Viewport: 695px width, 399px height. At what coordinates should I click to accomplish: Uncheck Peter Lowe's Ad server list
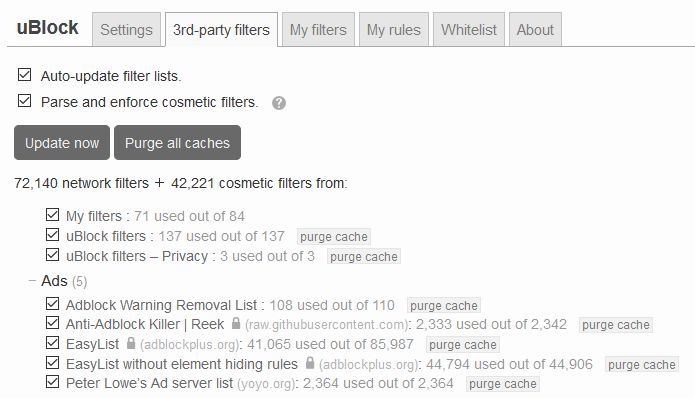[x=52, y=382]
